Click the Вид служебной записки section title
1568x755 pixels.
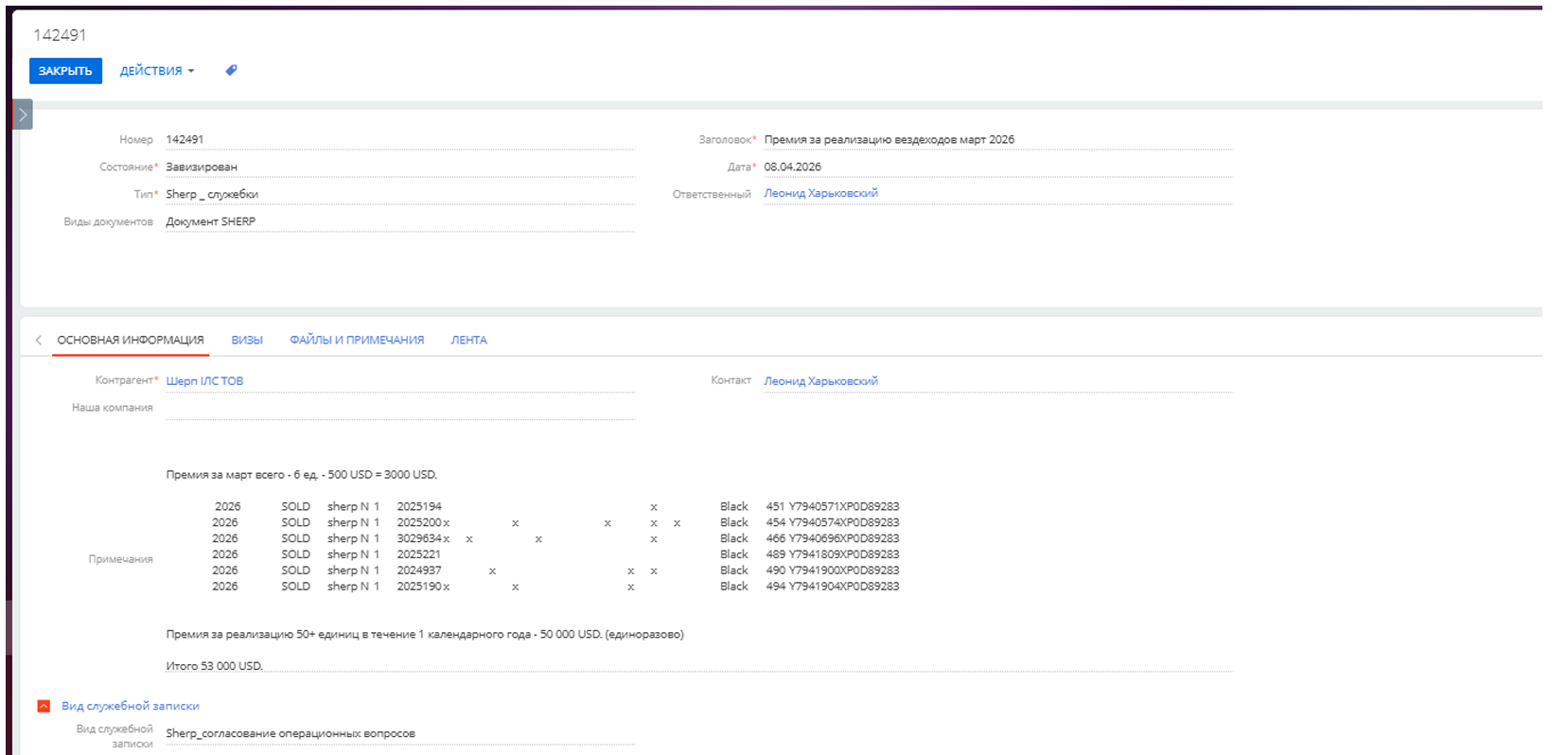coord(131,706)
